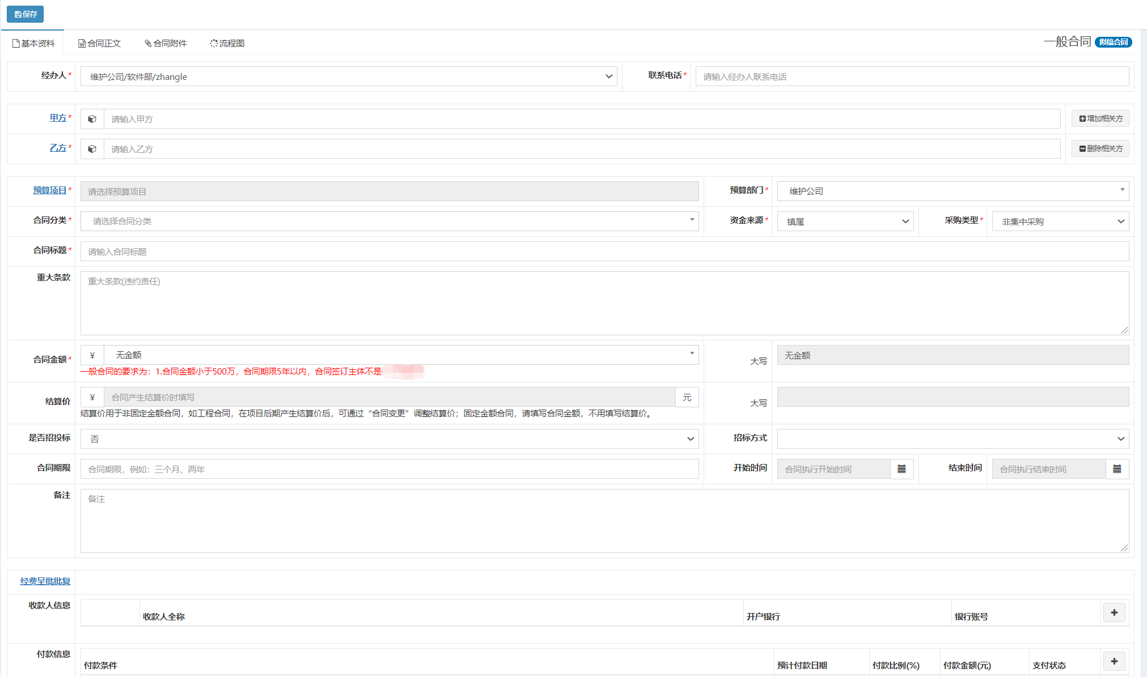Click the 合同标题 input field
The width and height of the screenshot is (1147, 677).
point(604,252)
